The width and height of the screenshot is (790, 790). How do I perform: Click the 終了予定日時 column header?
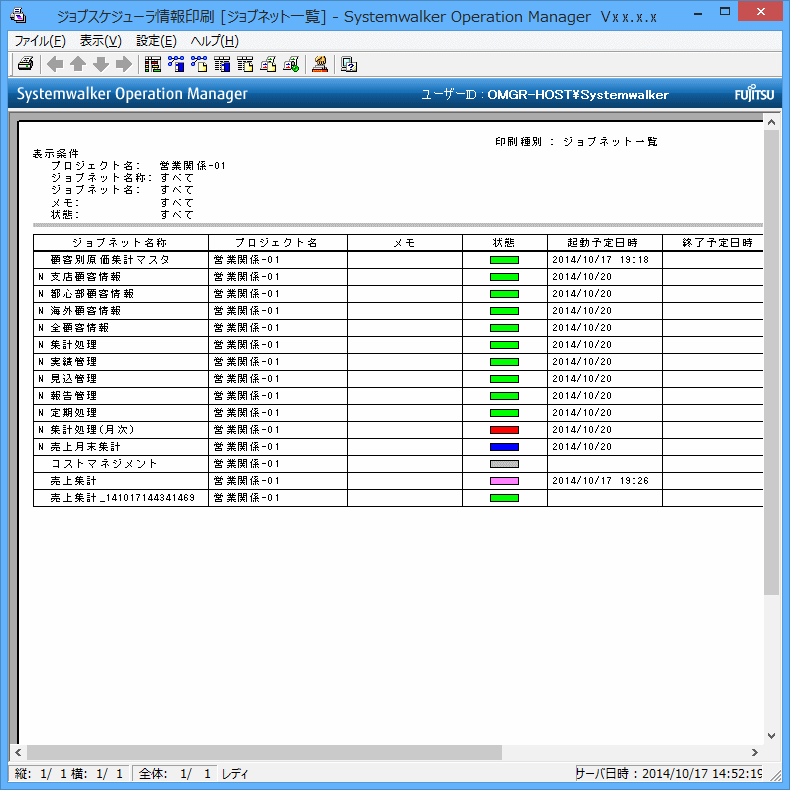[713, 243]
